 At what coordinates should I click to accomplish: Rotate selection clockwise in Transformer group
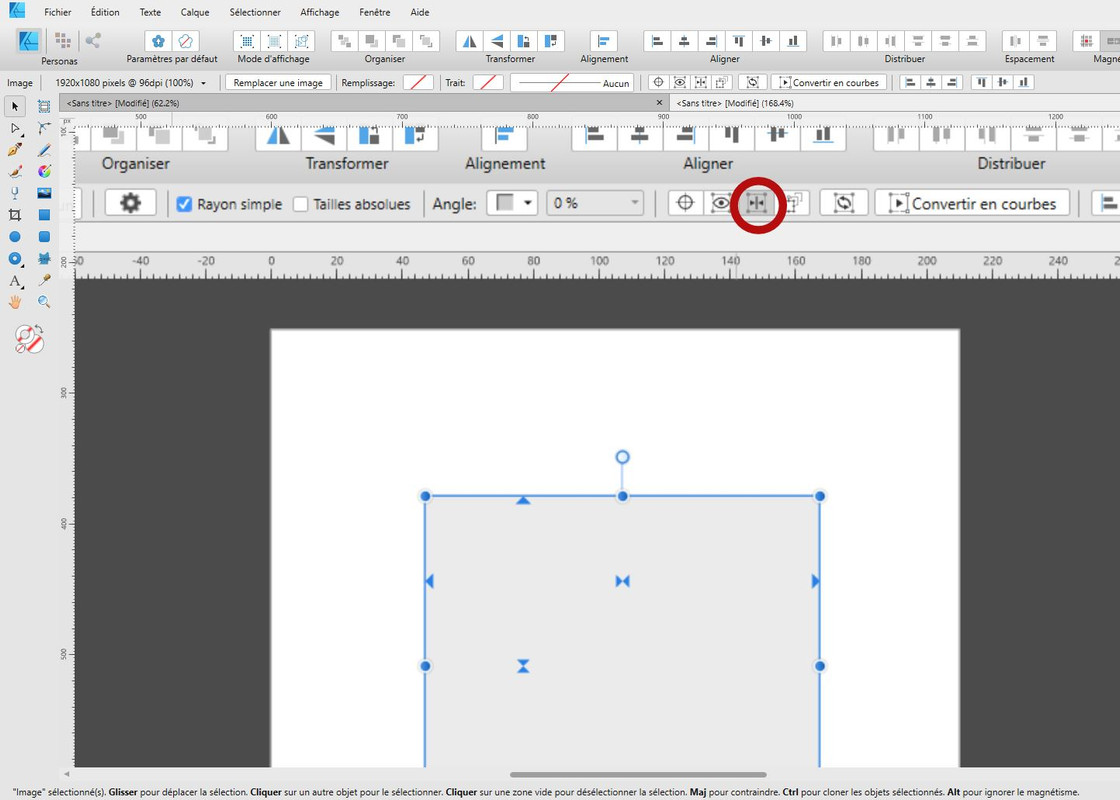551,41
